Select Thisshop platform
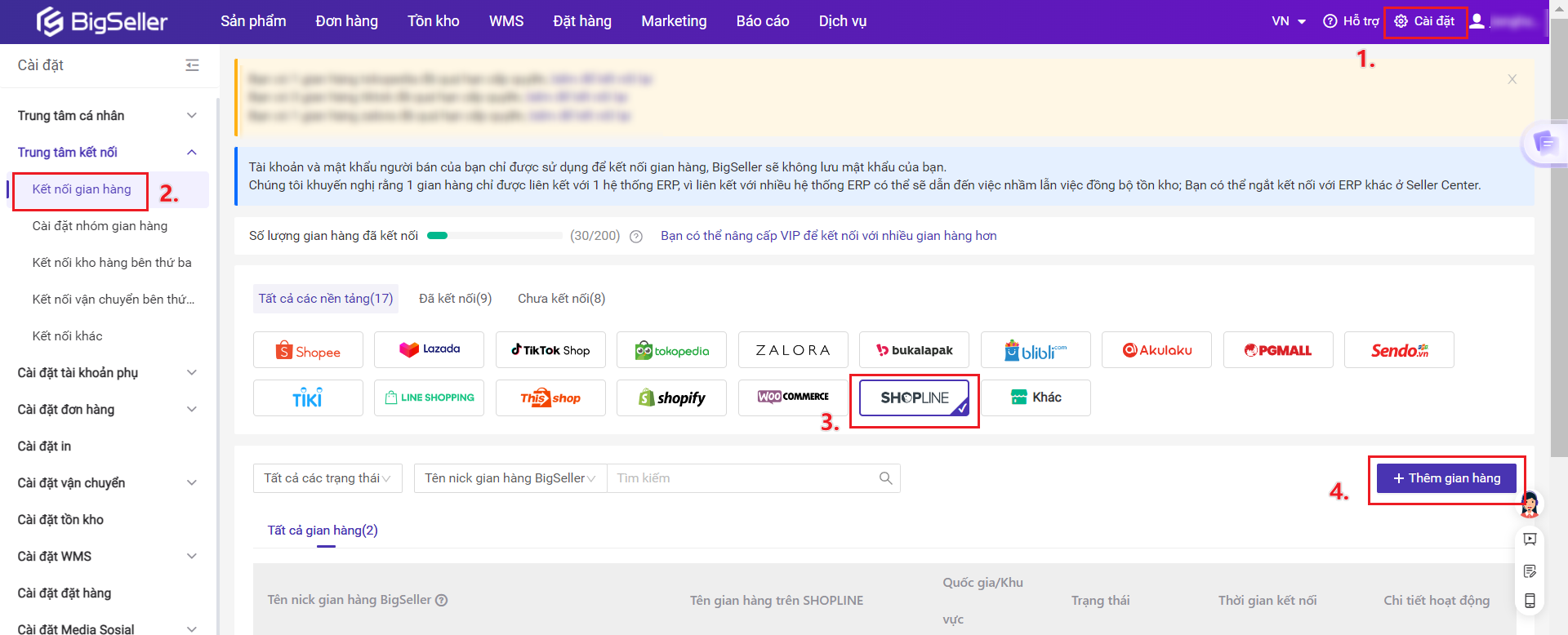1568x635 pixels. pyautogui.click(x=550, y=398)
